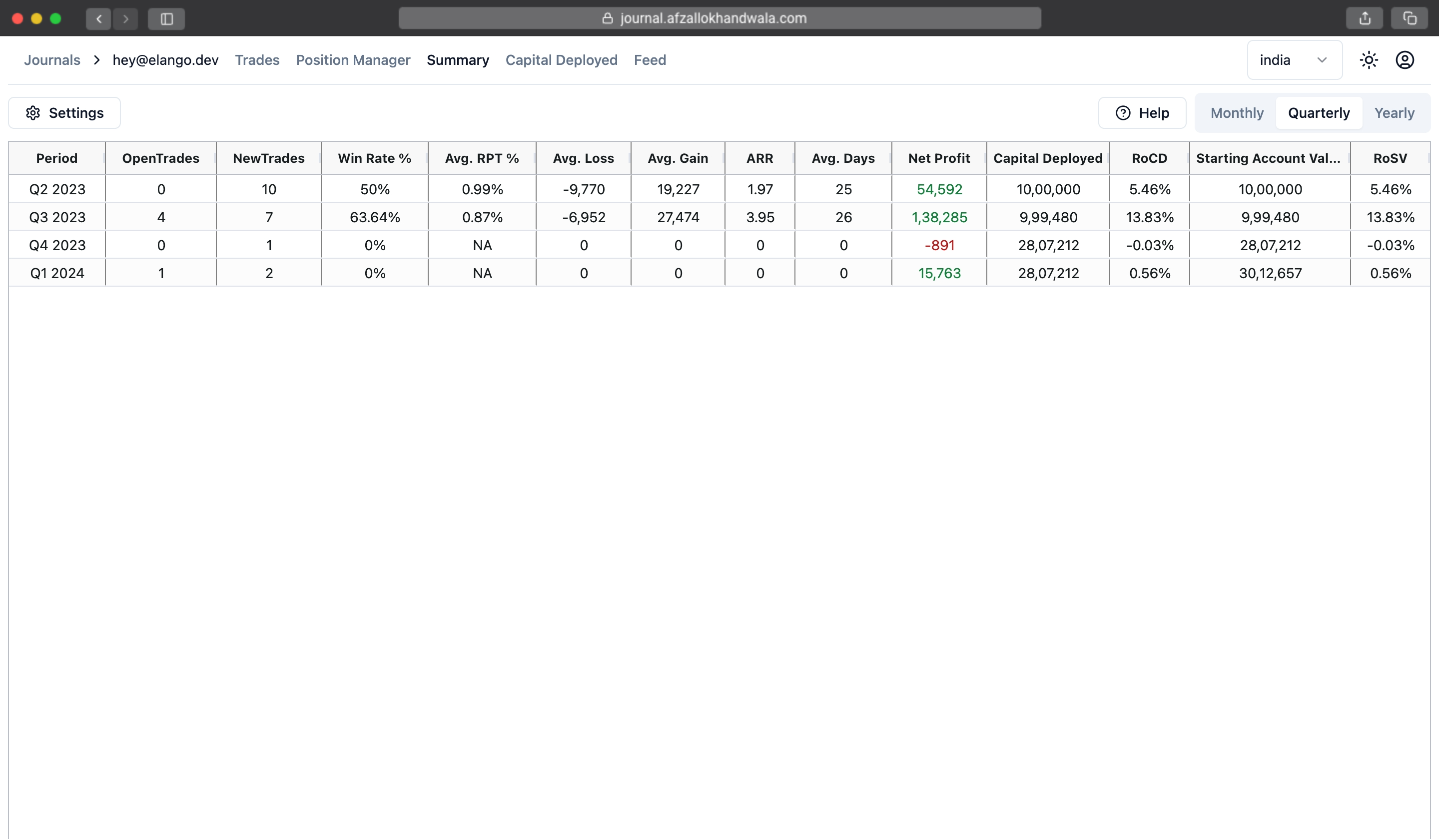Viewport: 1439px width, 840px height.
Task: Open the user profile account icon
Action: [x=1404, y=60]
